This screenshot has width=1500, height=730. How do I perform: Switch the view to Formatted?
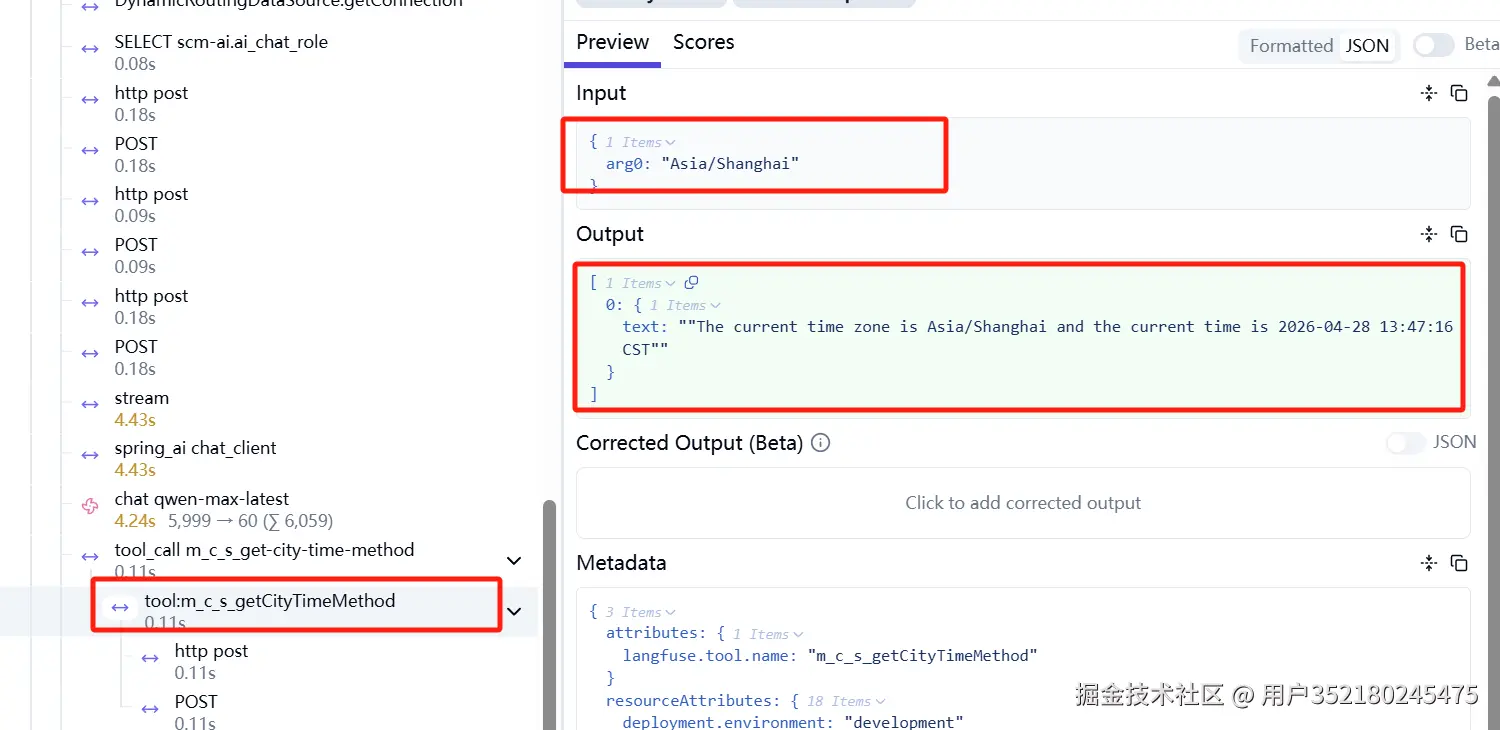coord(1291,46)
